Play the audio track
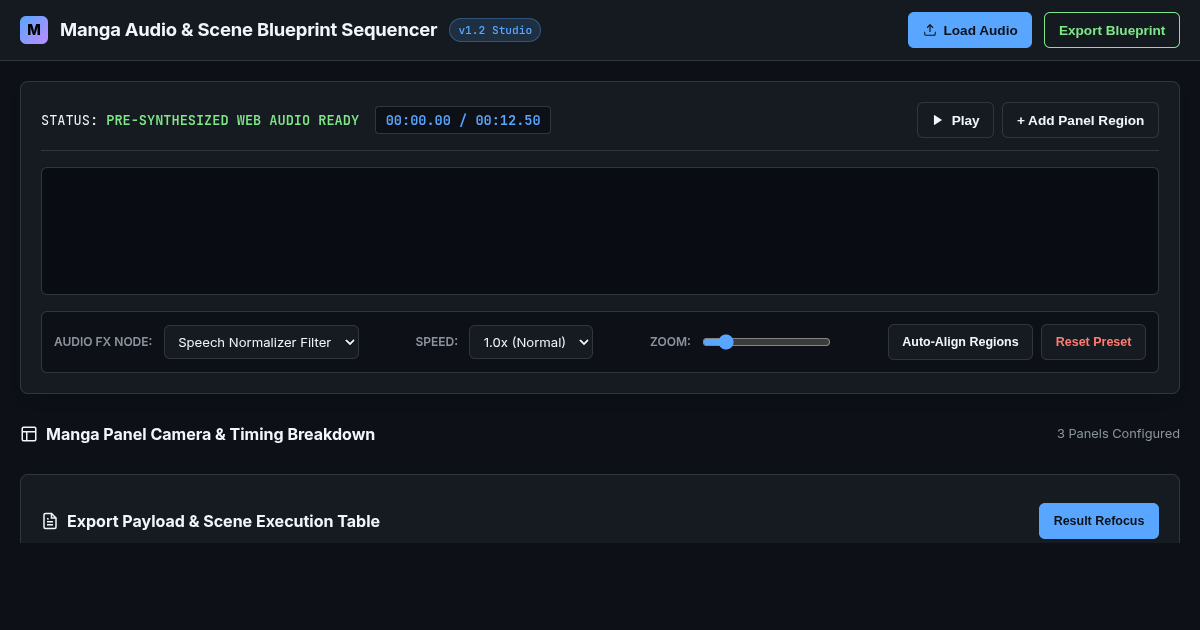 click(955, 120)
